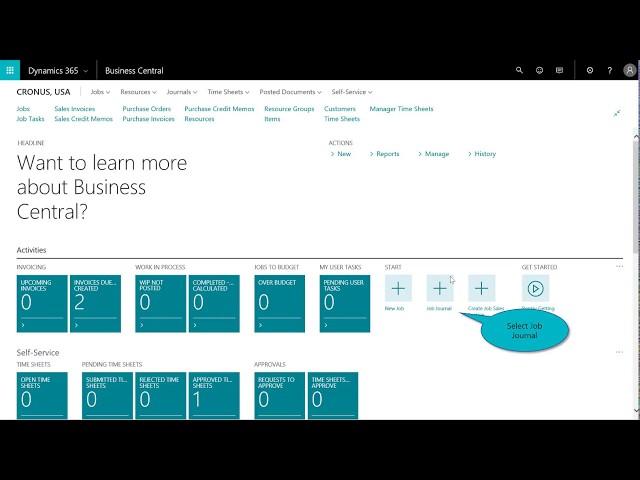
Task: Expand the New actions group
Action: coord(341,154)
